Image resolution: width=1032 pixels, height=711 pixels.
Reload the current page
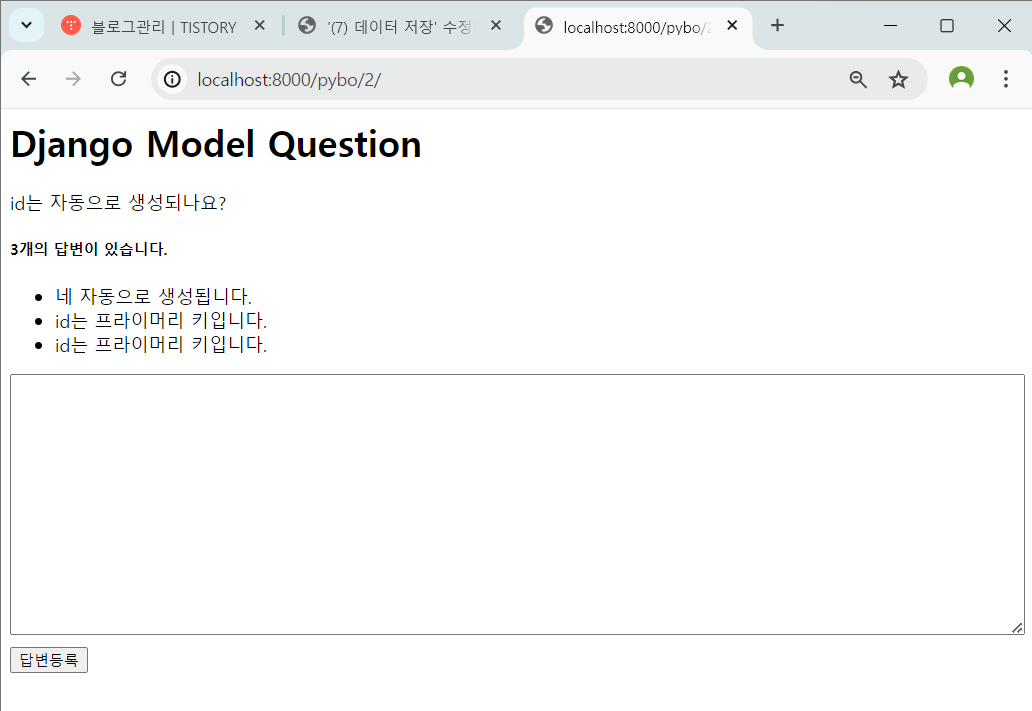[x=118, y=79]
